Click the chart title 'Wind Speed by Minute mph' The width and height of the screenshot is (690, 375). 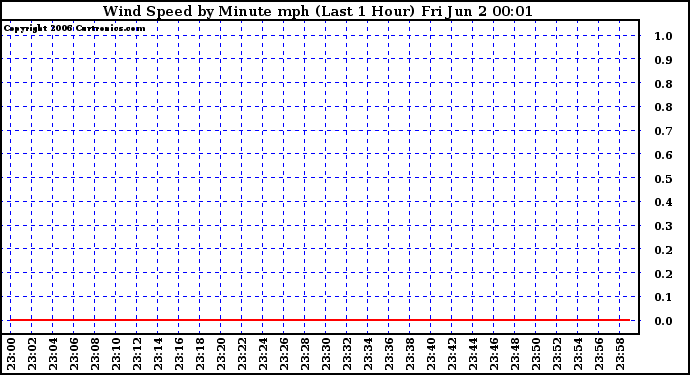click(x=206, y=11)
